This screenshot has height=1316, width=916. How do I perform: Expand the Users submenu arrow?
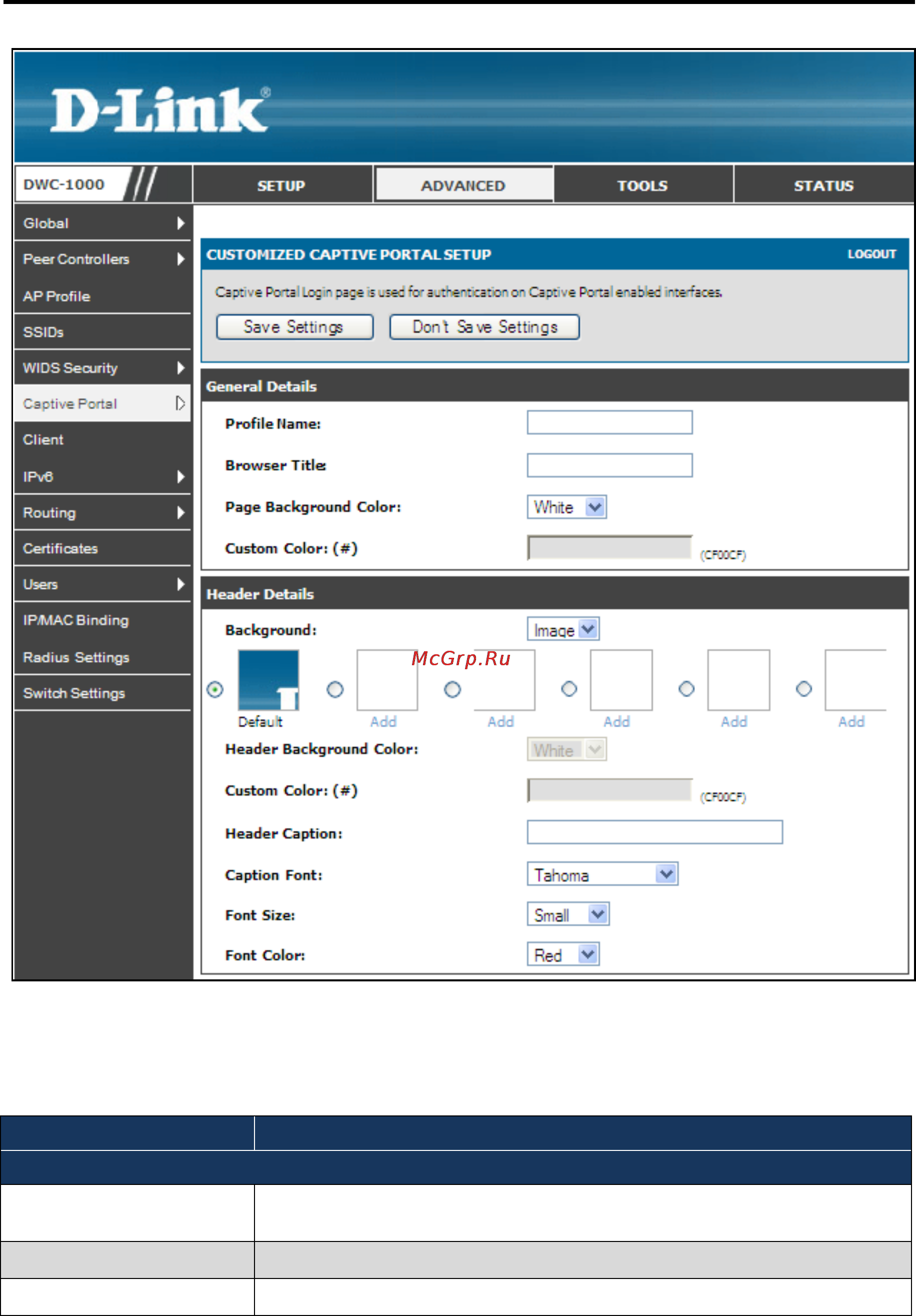pos(180,584)
